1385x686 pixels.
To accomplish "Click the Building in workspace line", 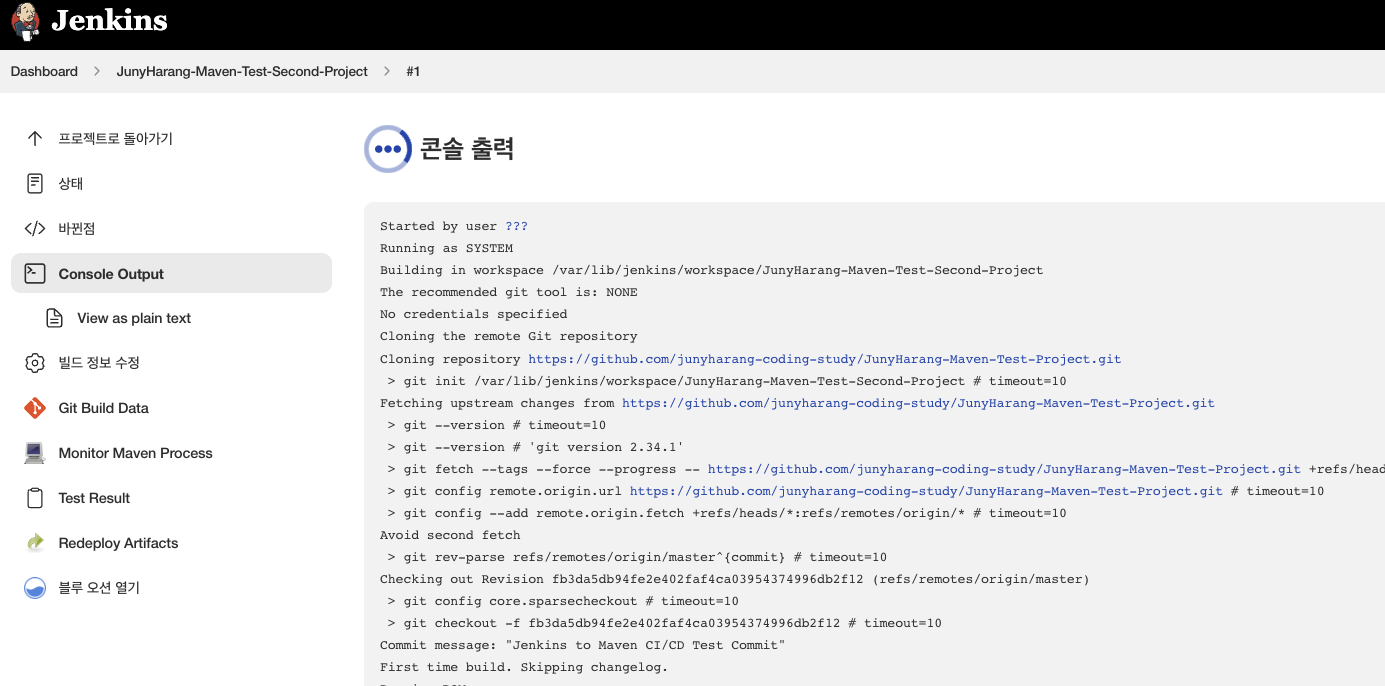I will point(711,270).
